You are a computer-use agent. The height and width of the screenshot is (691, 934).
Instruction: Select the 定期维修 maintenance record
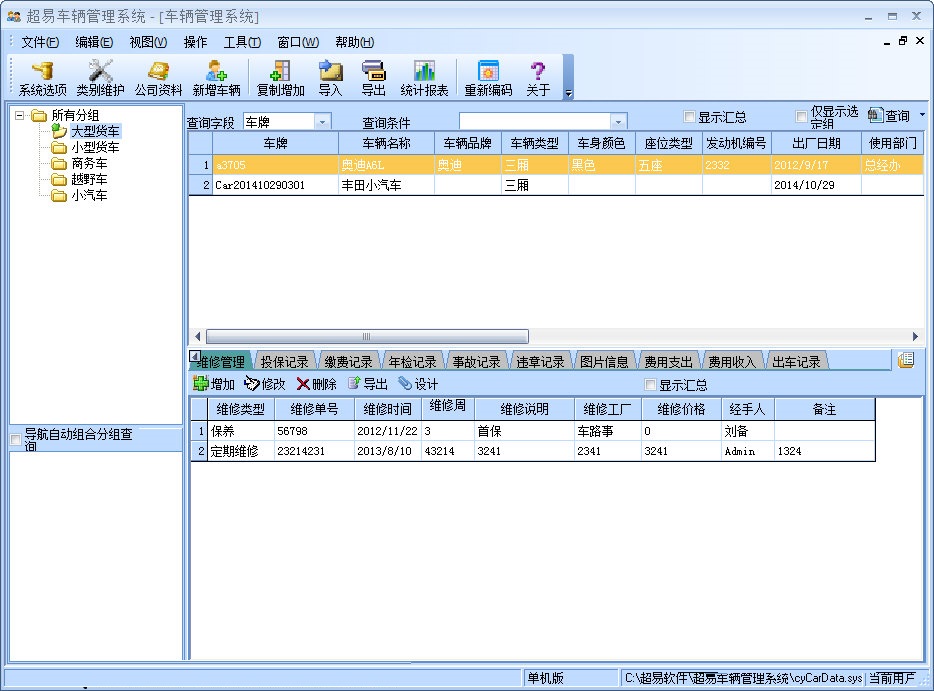[533, 451]
